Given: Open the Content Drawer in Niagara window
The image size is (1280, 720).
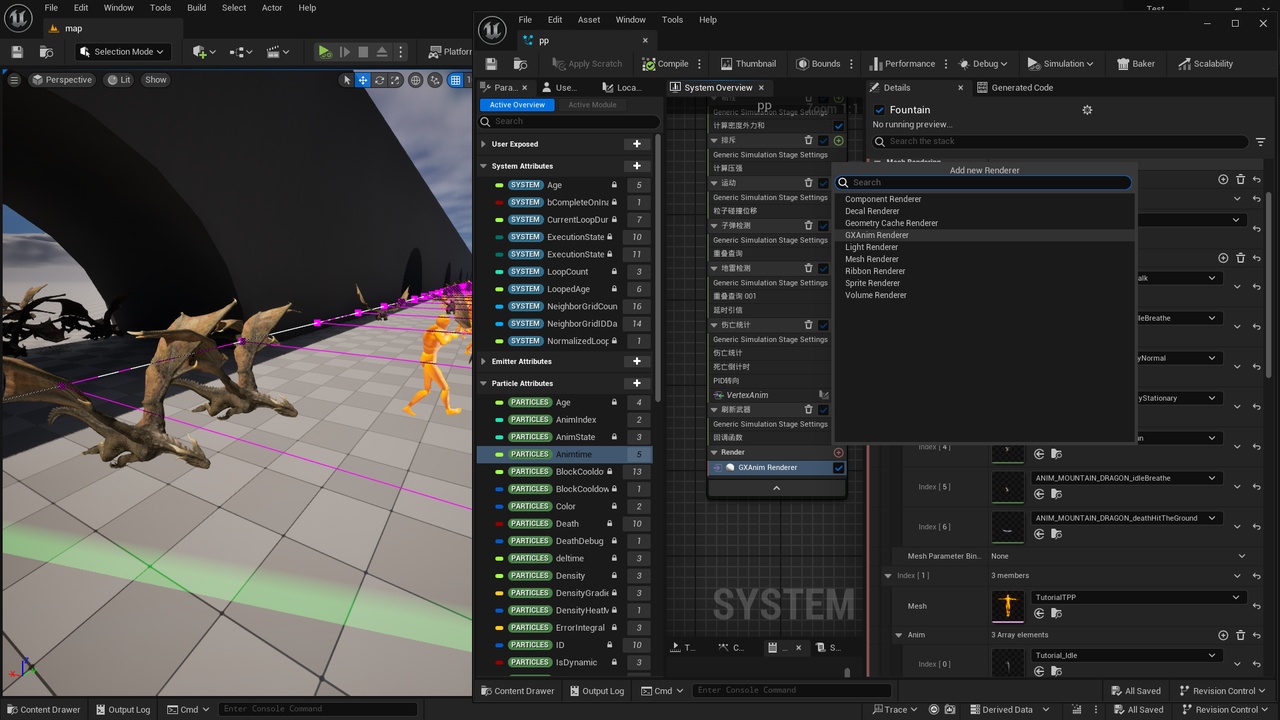Looking at the screenshot, I should [517, 691].
